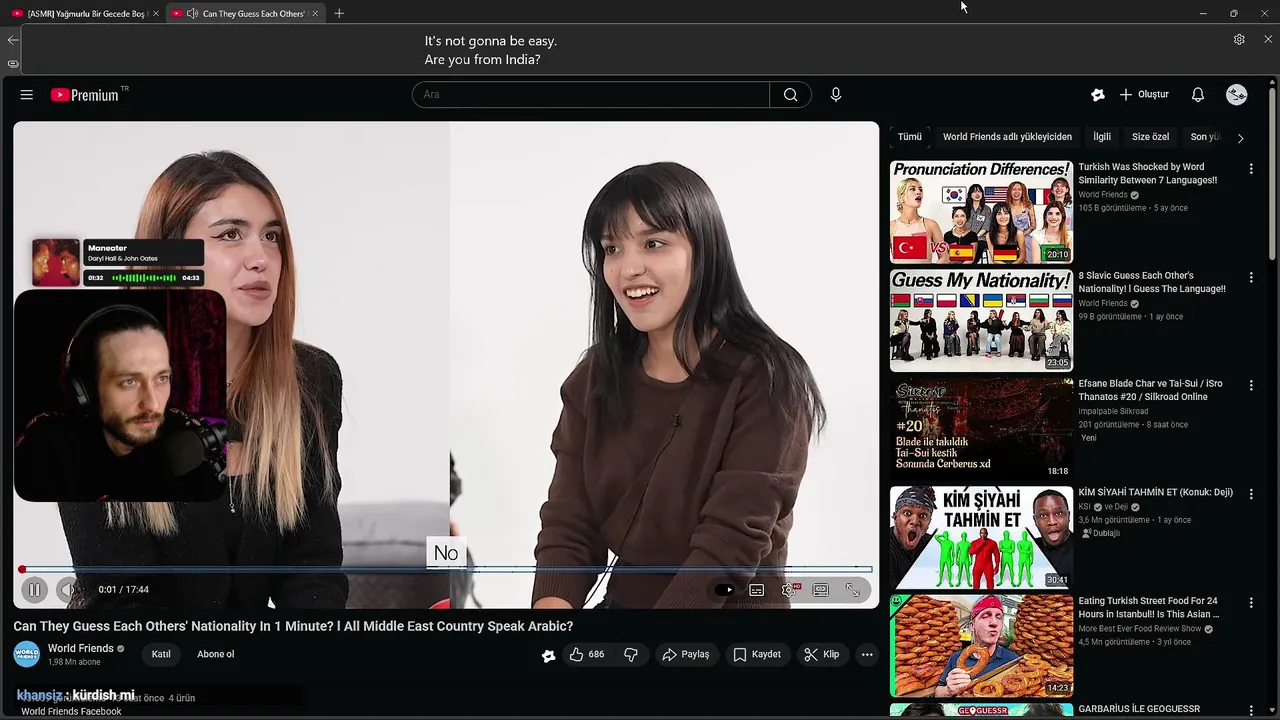
Task: Click the sparkle icon beside Oluştur
Action: coord(1098,95)
